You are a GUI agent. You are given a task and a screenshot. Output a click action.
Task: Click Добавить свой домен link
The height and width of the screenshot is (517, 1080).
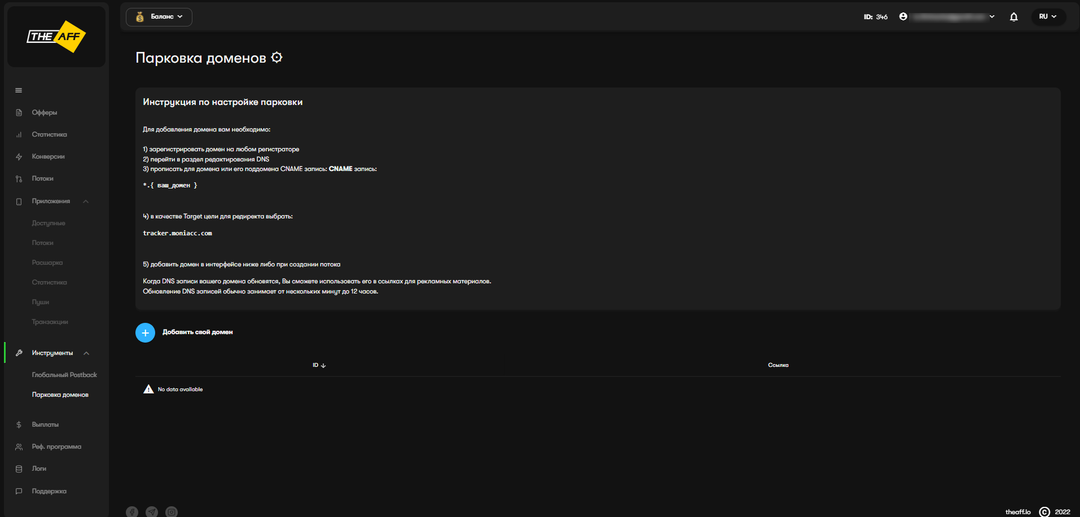tap(197, 332)
